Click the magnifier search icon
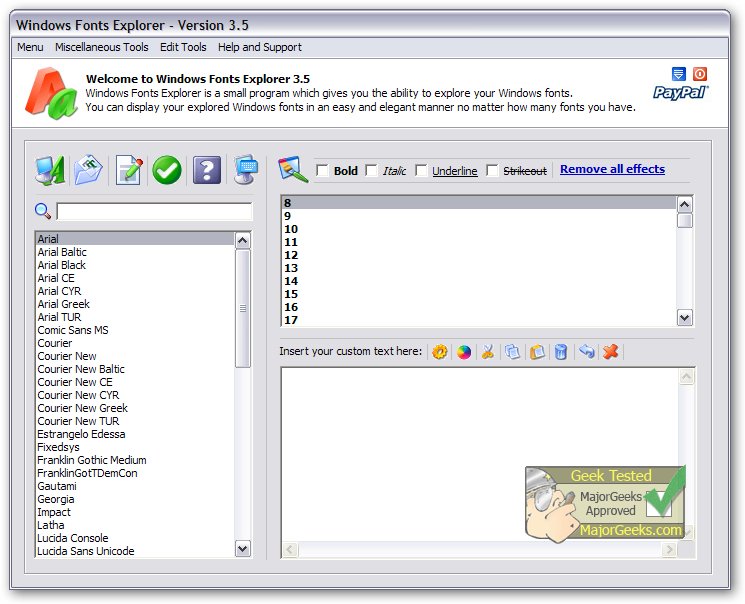Image resolution: width=745 pixels, height=604 pixels. tap(43, 211)
